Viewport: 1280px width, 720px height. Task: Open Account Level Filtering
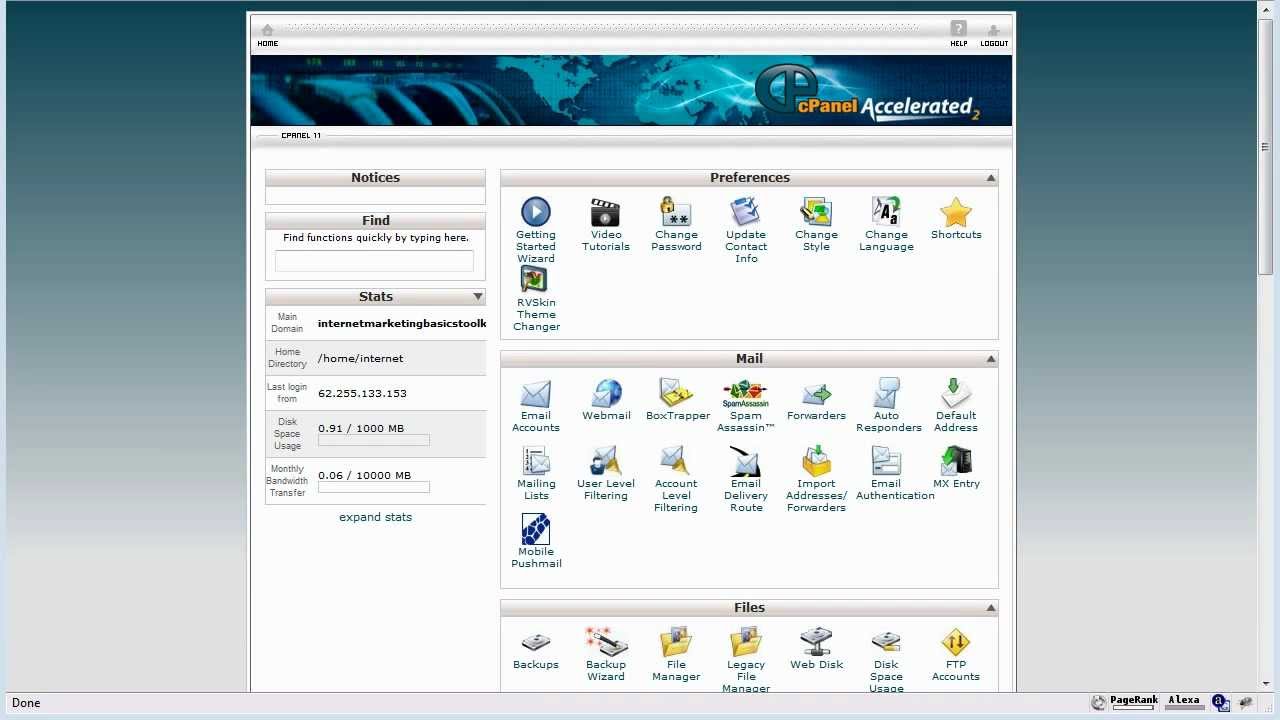(x=676, y=479)
